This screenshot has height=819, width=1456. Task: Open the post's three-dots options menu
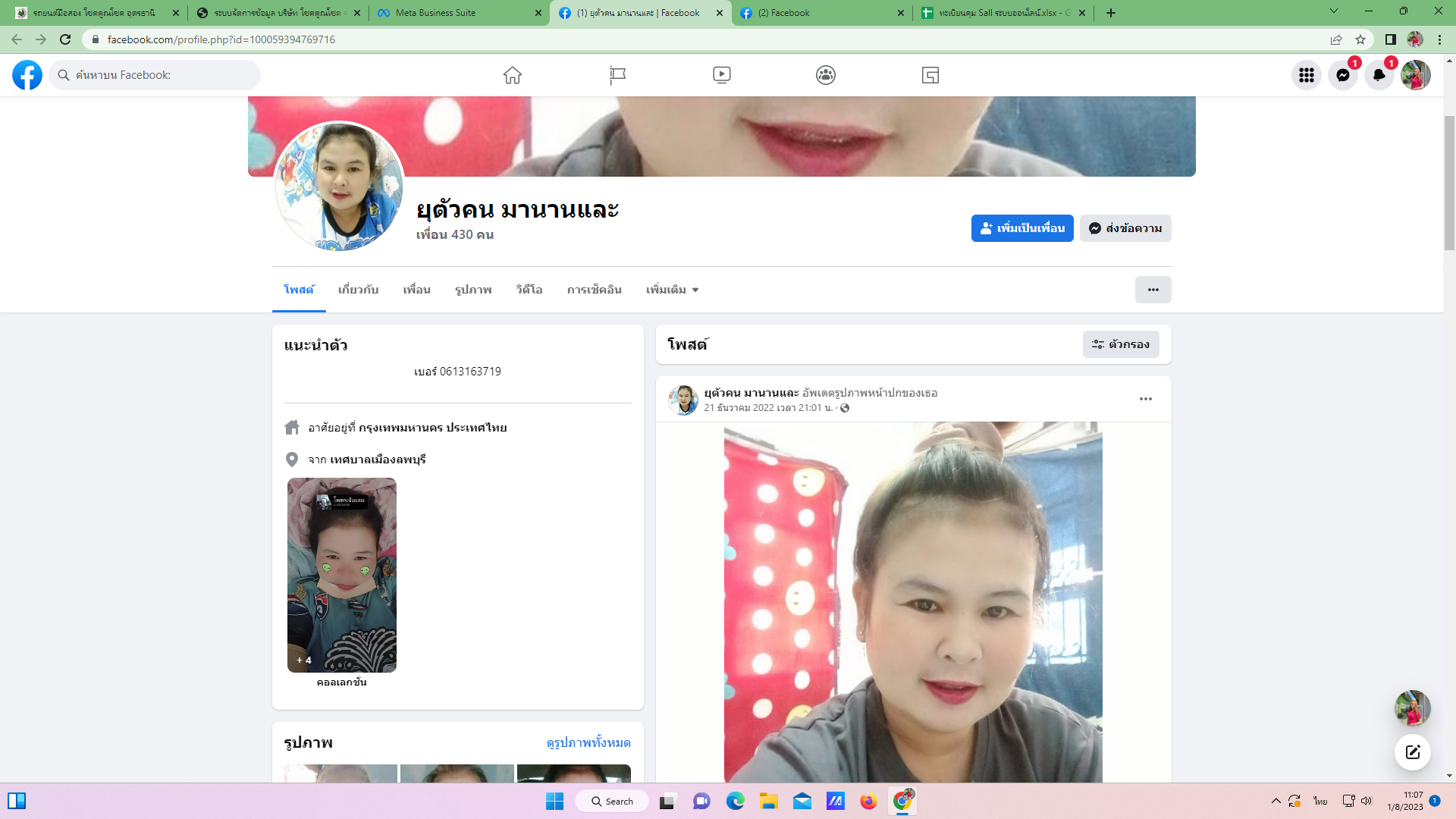click(x=1145, y=399)
